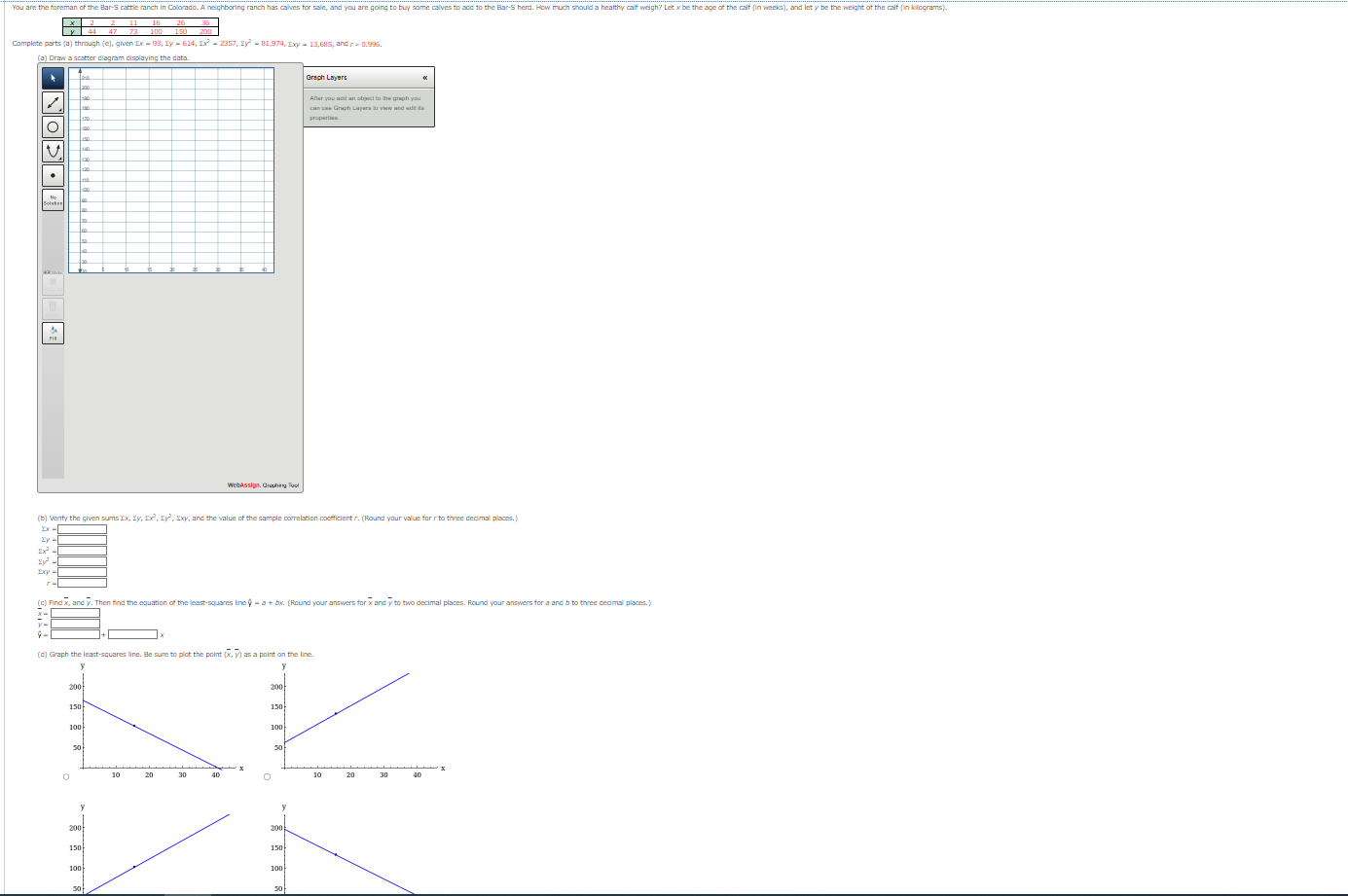Select the decreasing-line graph radio button

66,775
